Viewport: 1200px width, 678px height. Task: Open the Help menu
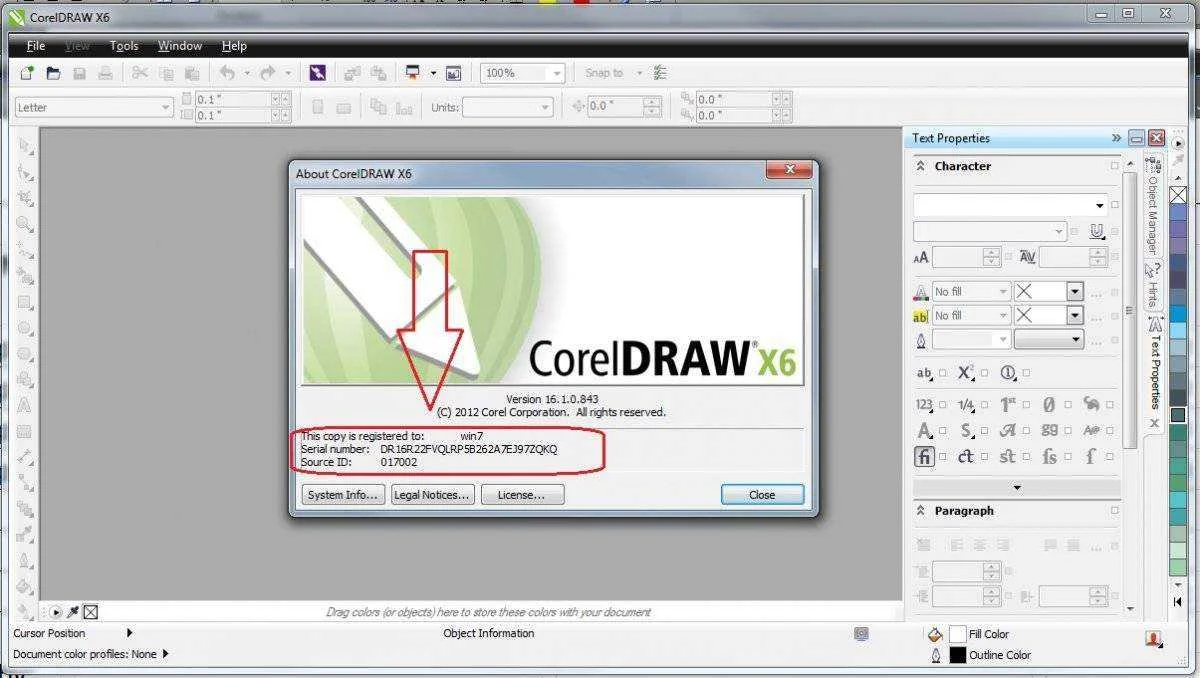point(234,46)
